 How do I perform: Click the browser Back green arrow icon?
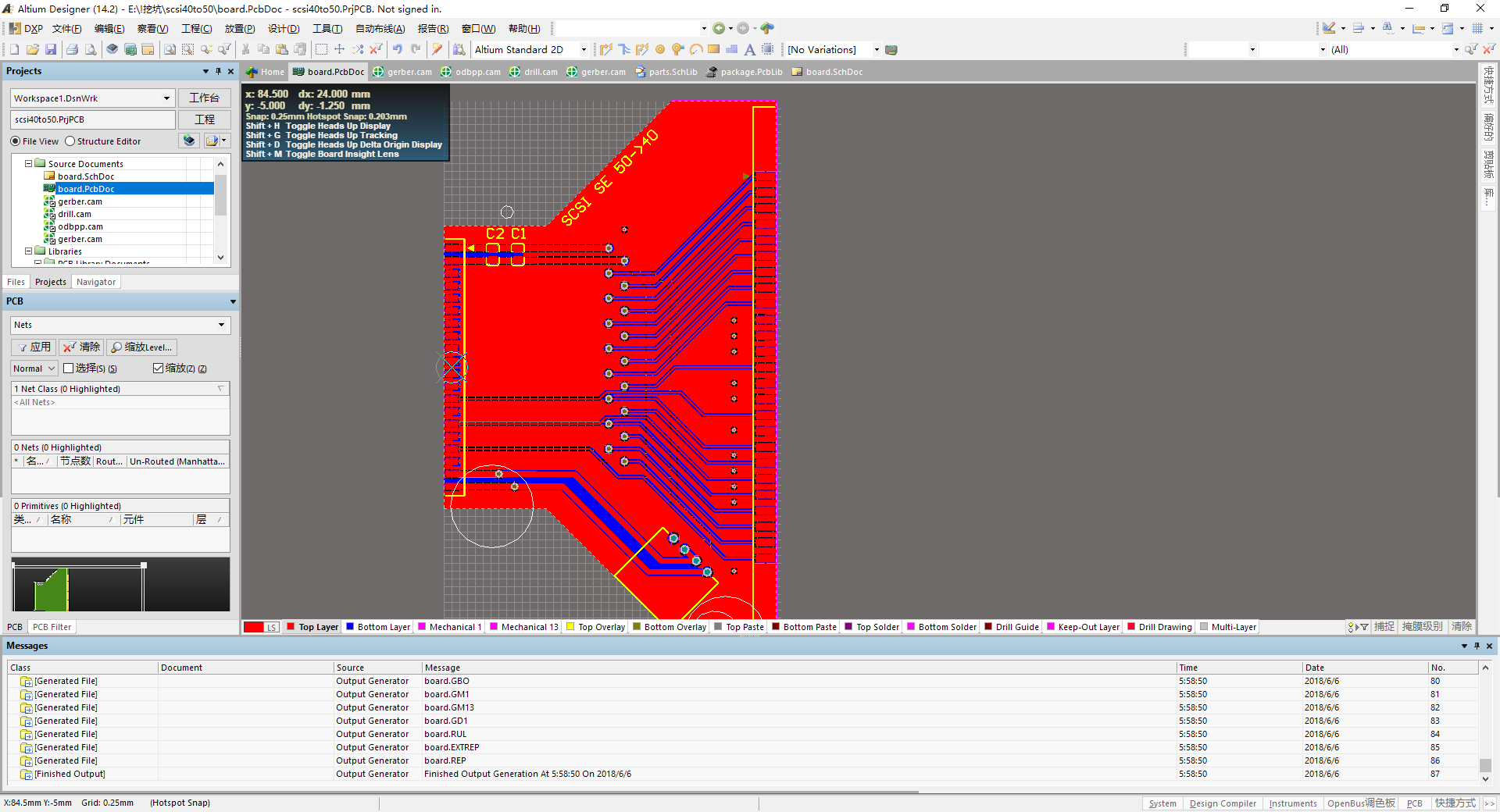point(719,28)
